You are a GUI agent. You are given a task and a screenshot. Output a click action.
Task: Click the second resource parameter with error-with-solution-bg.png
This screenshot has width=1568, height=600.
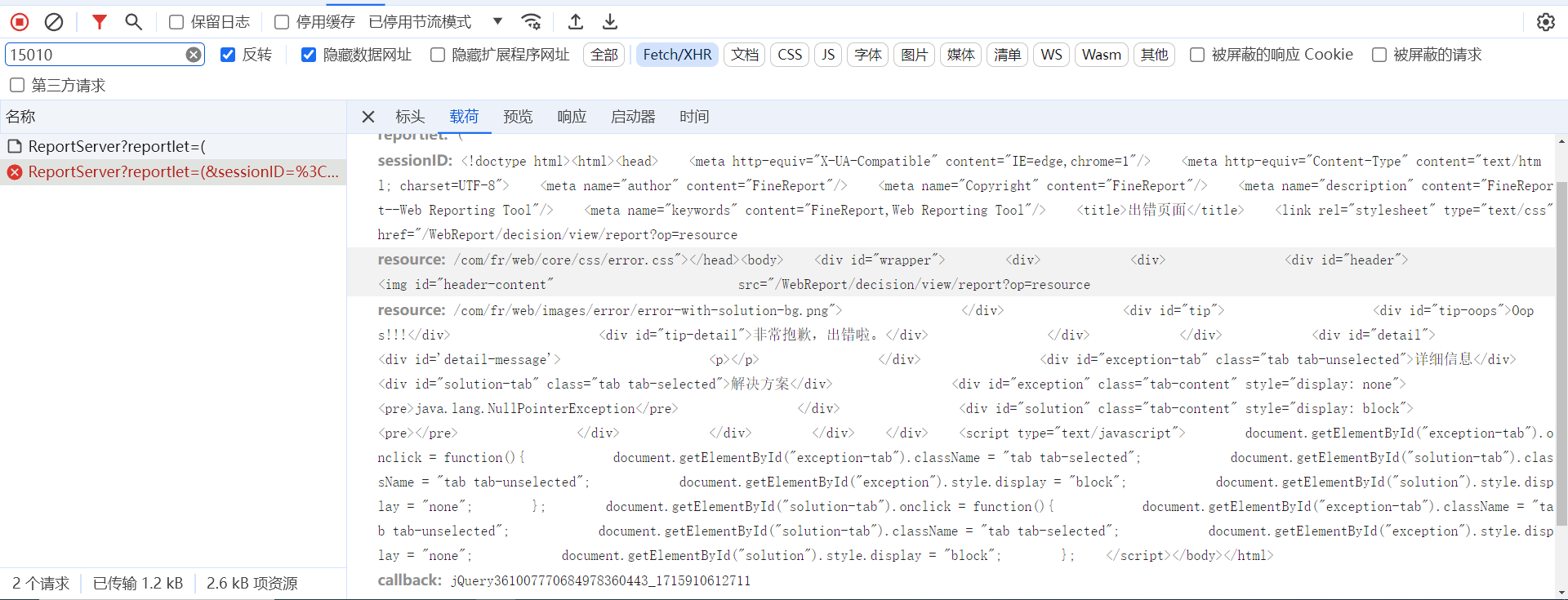click(412, 310)
